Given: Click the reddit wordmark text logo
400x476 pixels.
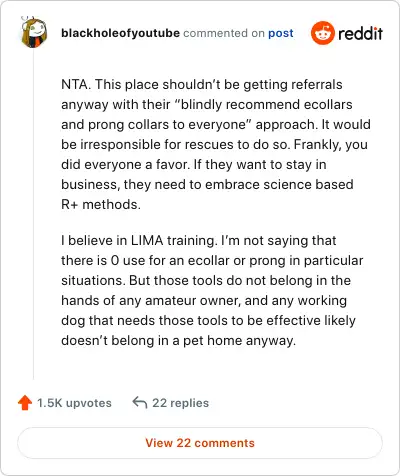Looking at the screenshot, I should [360, 33].
